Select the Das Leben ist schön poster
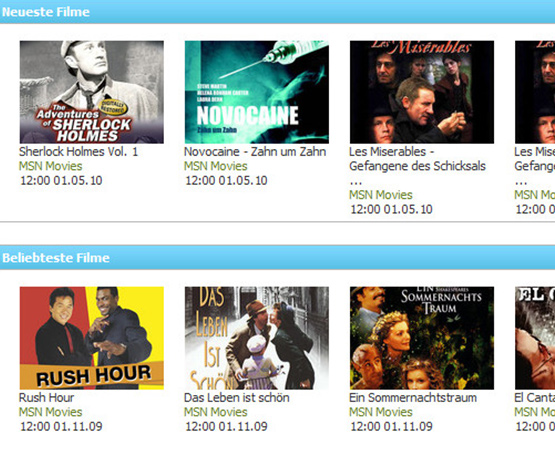 click(x=257, y=338)
